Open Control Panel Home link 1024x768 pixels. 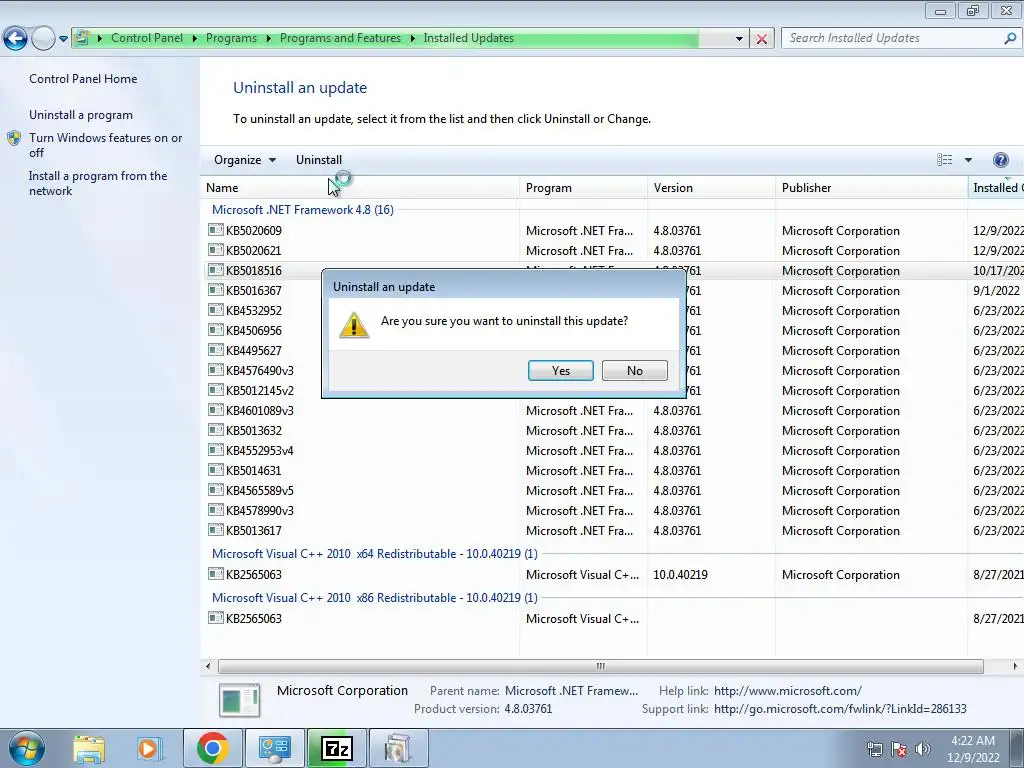83,78
